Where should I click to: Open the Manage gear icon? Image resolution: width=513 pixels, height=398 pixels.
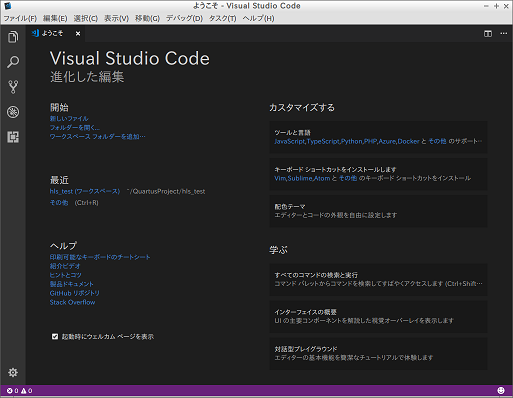pyautogui.click(x=13, y=372)
